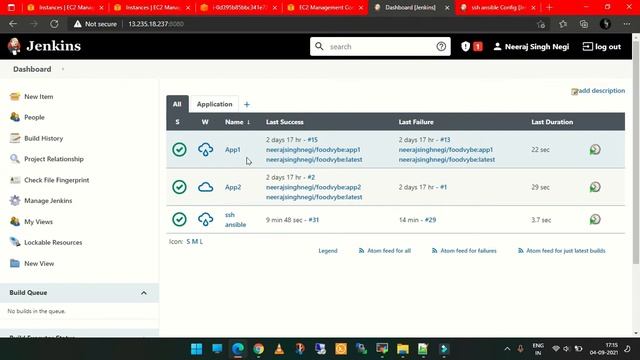Click the log out button
640x360 pixels.
coord(602,47)
